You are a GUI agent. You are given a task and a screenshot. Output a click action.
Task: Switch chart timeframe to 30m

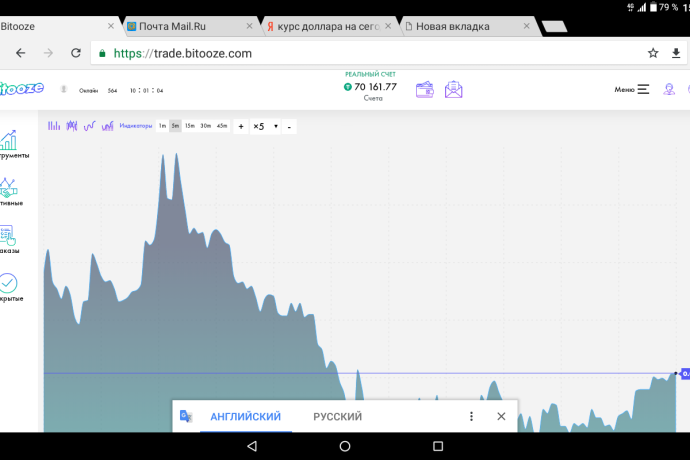tap(206, 126)
